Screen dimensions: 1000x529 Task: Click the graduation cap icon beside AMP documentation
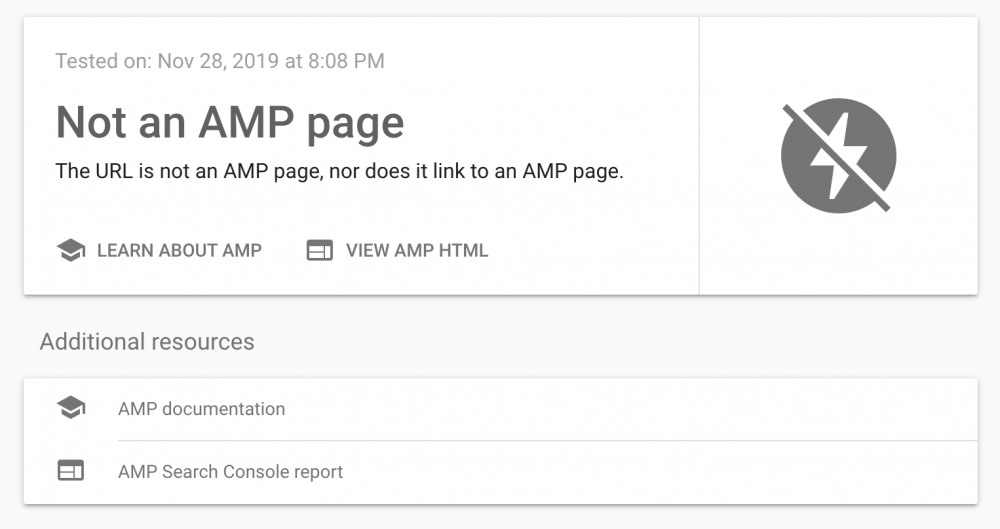pyautogui.click(x=71, y=408)
